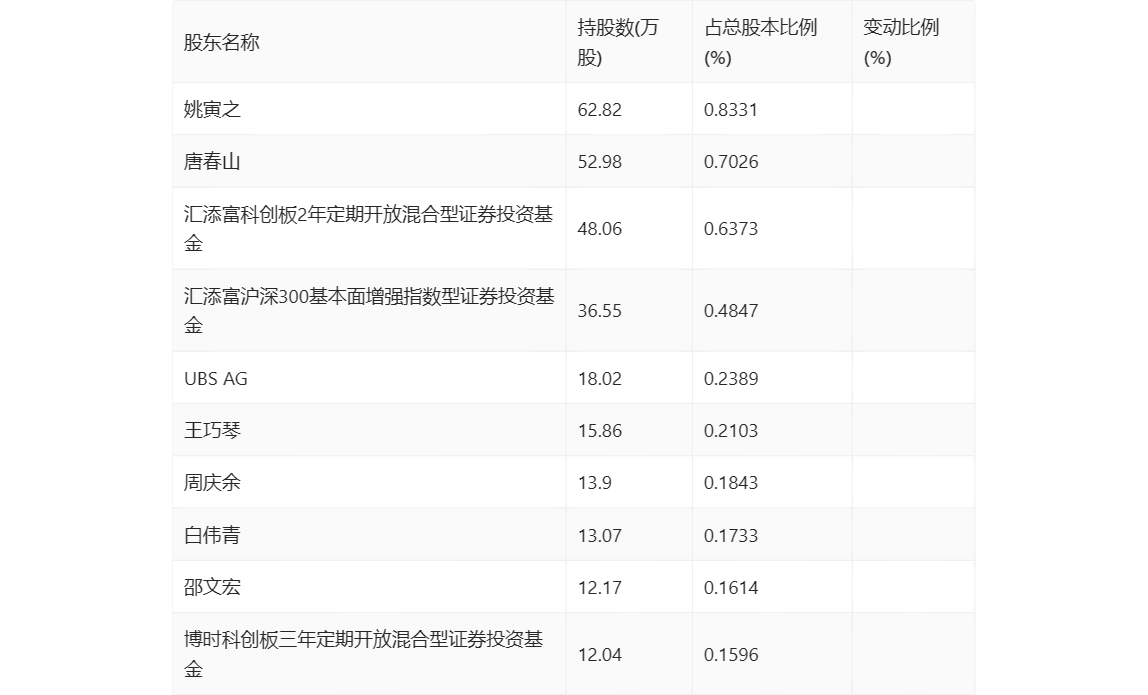Select the 0.2103 ratio value
The width and height of the screenshot is (1148, 695).
730,431
